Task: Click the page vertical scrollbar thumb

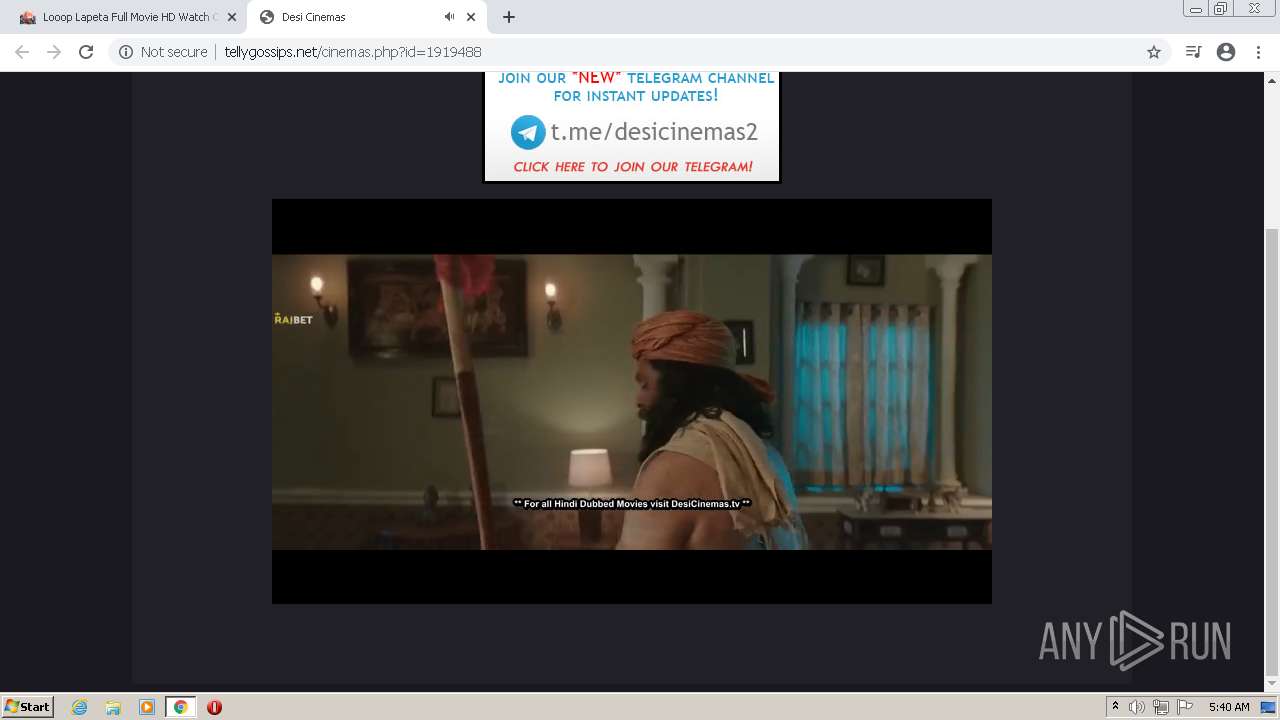Action: 1272,450
